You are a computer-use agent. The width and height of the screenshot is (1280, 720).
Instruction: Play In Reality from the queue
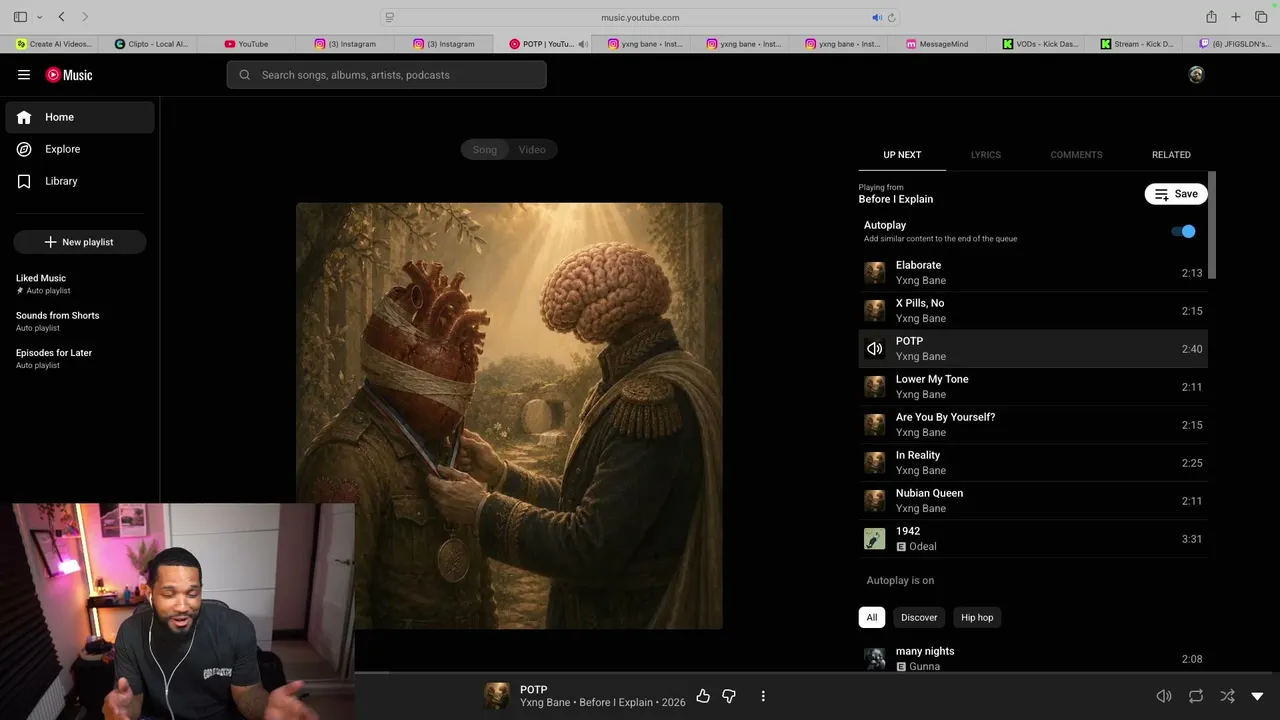pos(1033,463)
